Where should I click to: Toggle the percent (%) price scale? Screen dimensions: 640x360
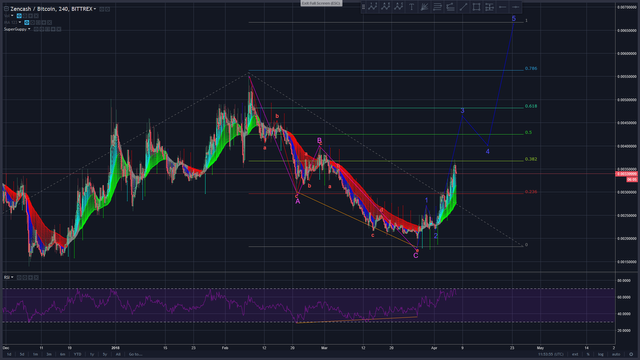(x=588, y=354)
